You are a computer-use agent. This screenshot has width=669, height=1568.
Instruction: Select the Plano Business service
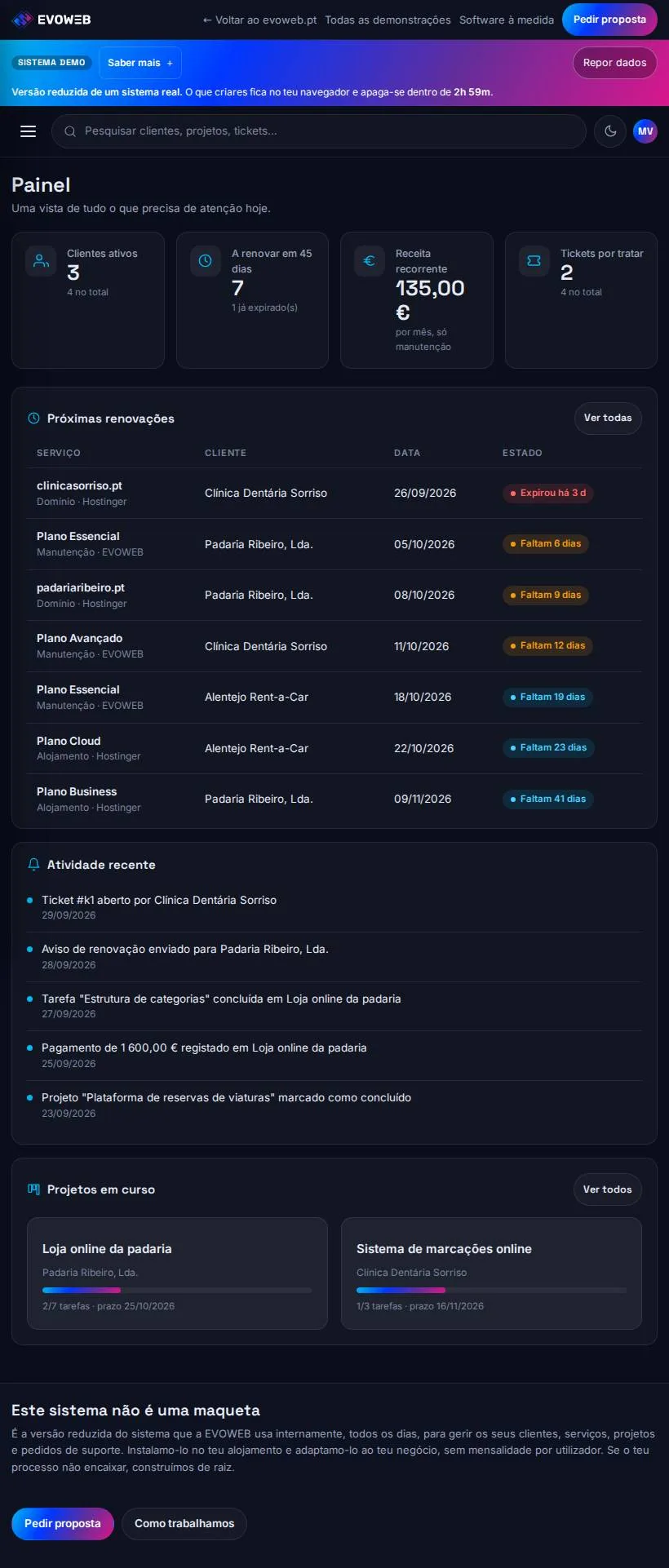coord(77,791)
